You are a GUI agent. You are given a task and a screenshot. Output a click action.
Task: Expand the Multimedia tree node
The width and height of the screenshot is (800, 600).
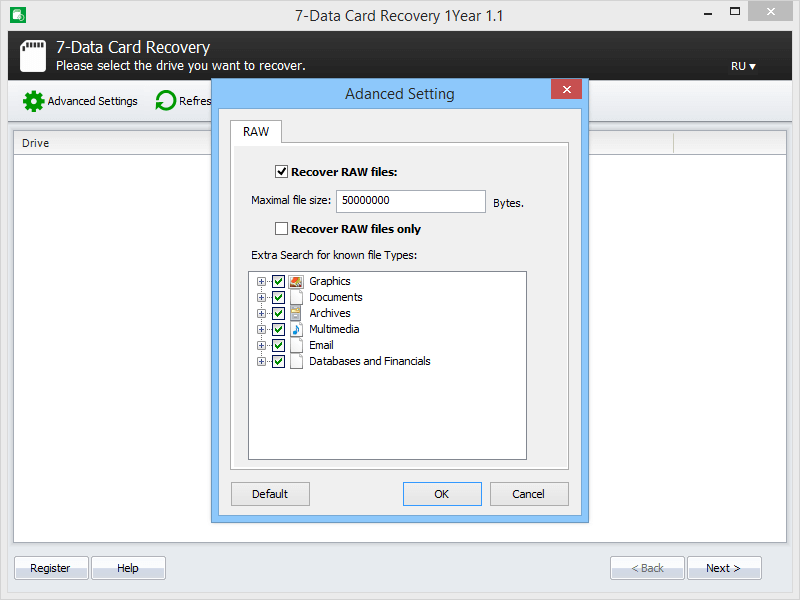(x=261, y=330)
